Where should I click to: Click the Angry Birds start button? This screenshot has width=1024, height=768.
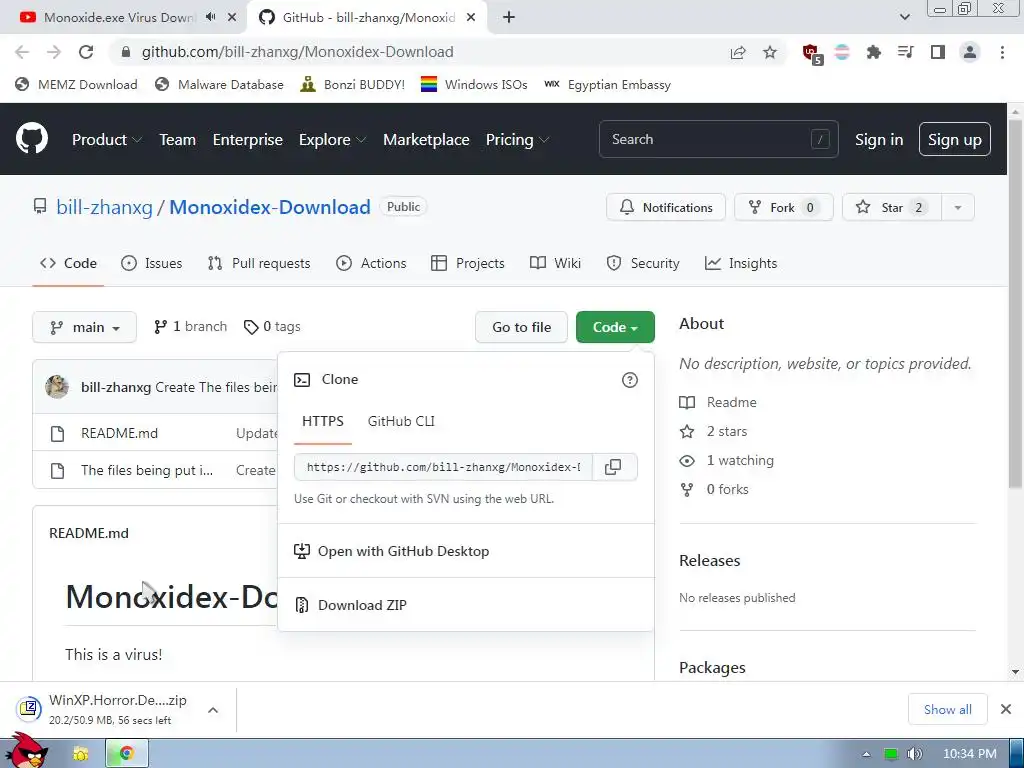tap(26, 750)
